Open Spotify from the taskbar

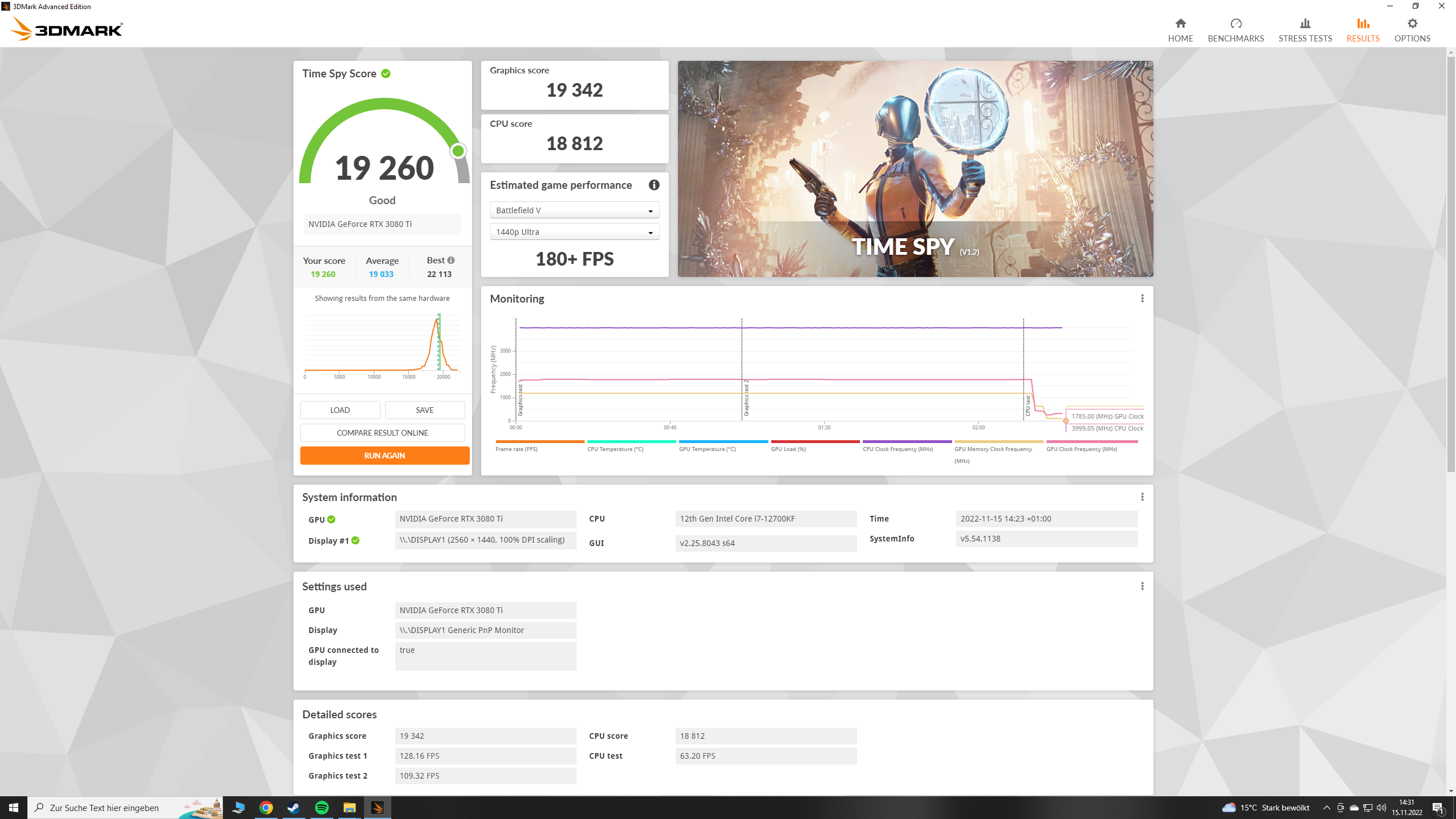321,808
